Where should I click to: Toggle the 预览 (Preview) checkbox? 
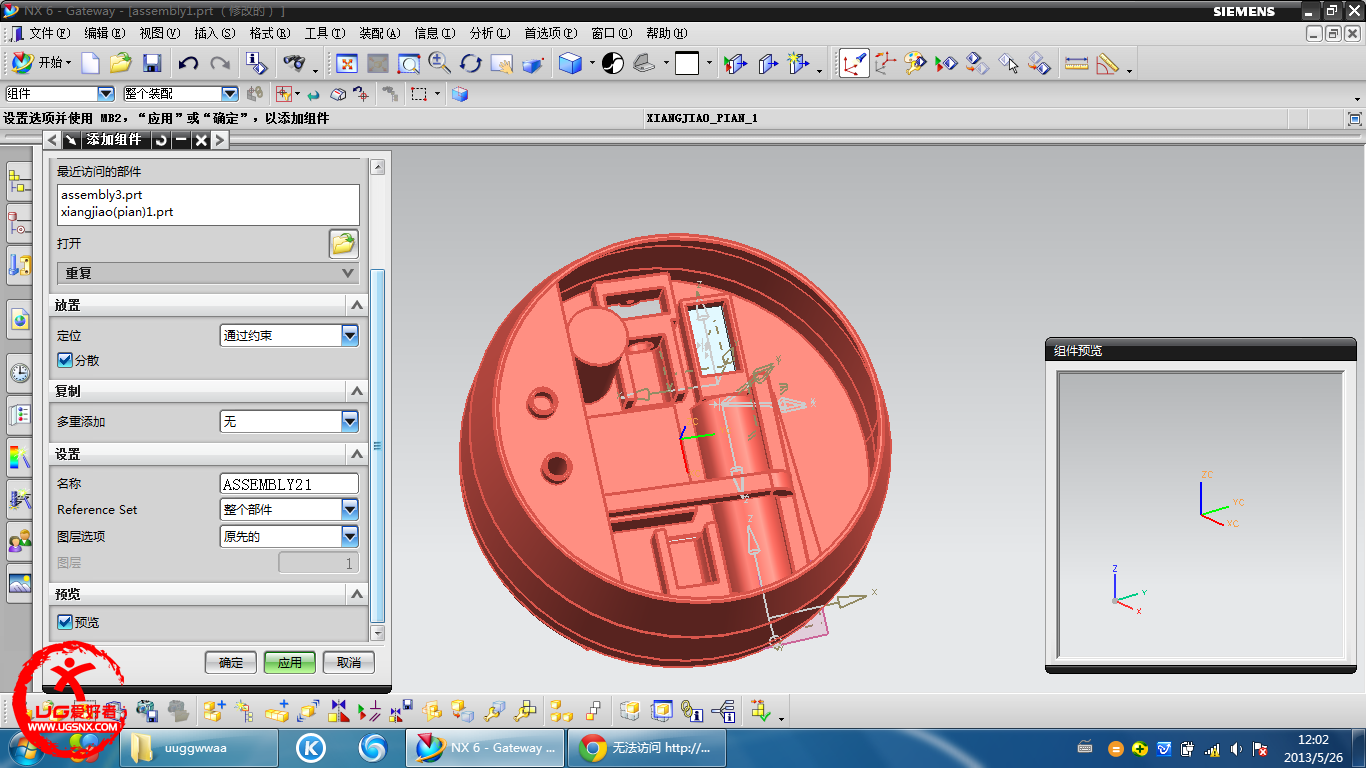65,622
